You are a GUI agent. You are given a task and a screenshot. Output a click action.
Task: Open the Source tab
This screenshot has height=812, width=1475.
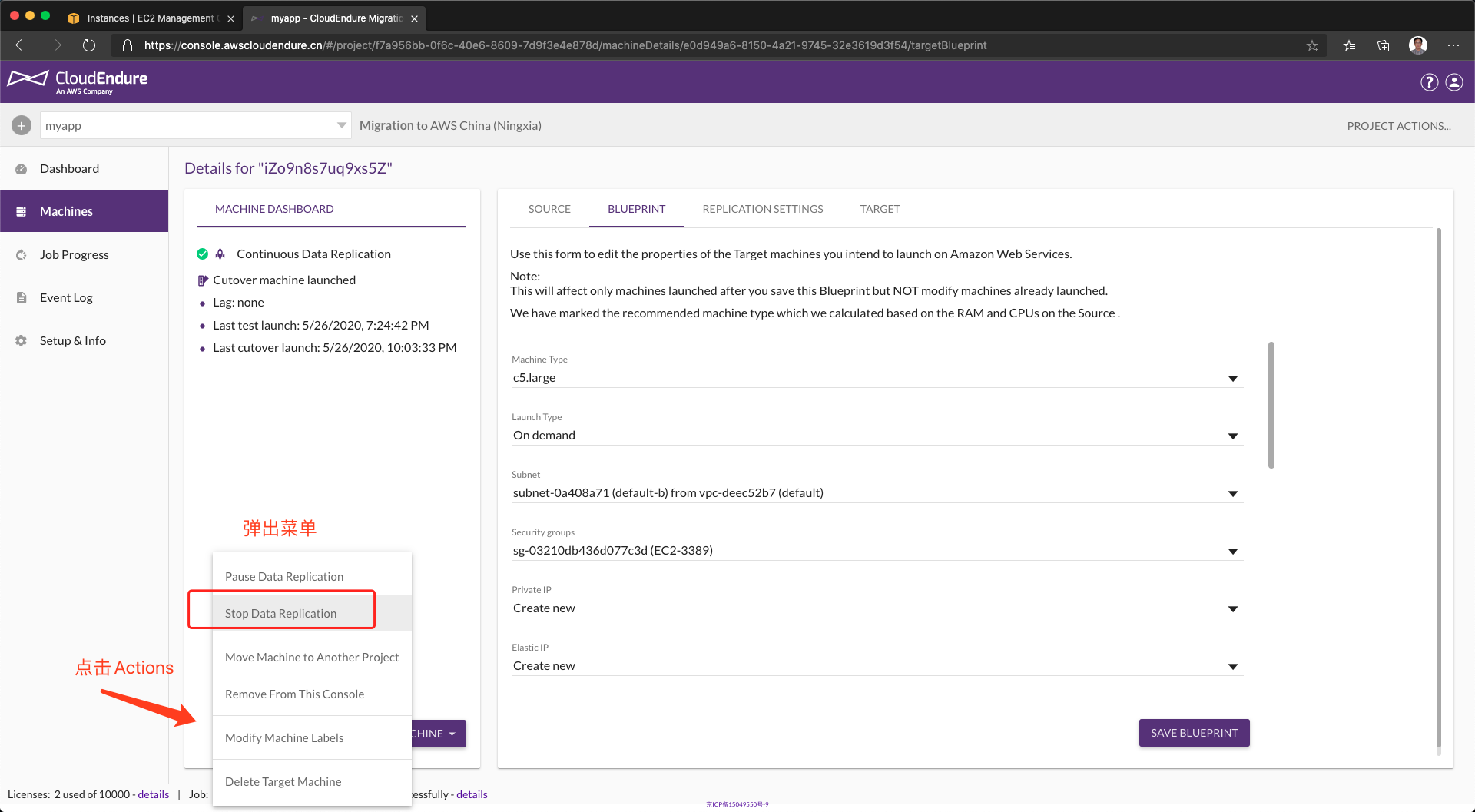pos(549,209)
